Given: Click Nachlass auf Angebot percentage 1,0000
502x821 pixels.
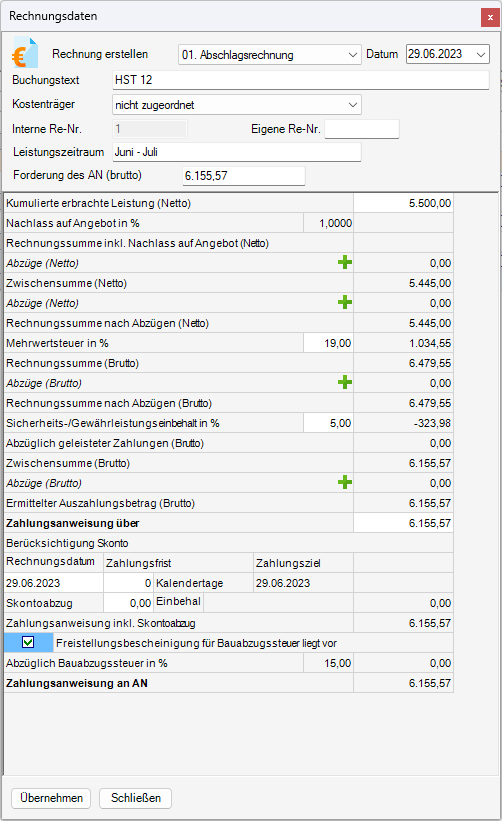Looking at the screenshot, I should pyautogui.click(x=328, y=223).
